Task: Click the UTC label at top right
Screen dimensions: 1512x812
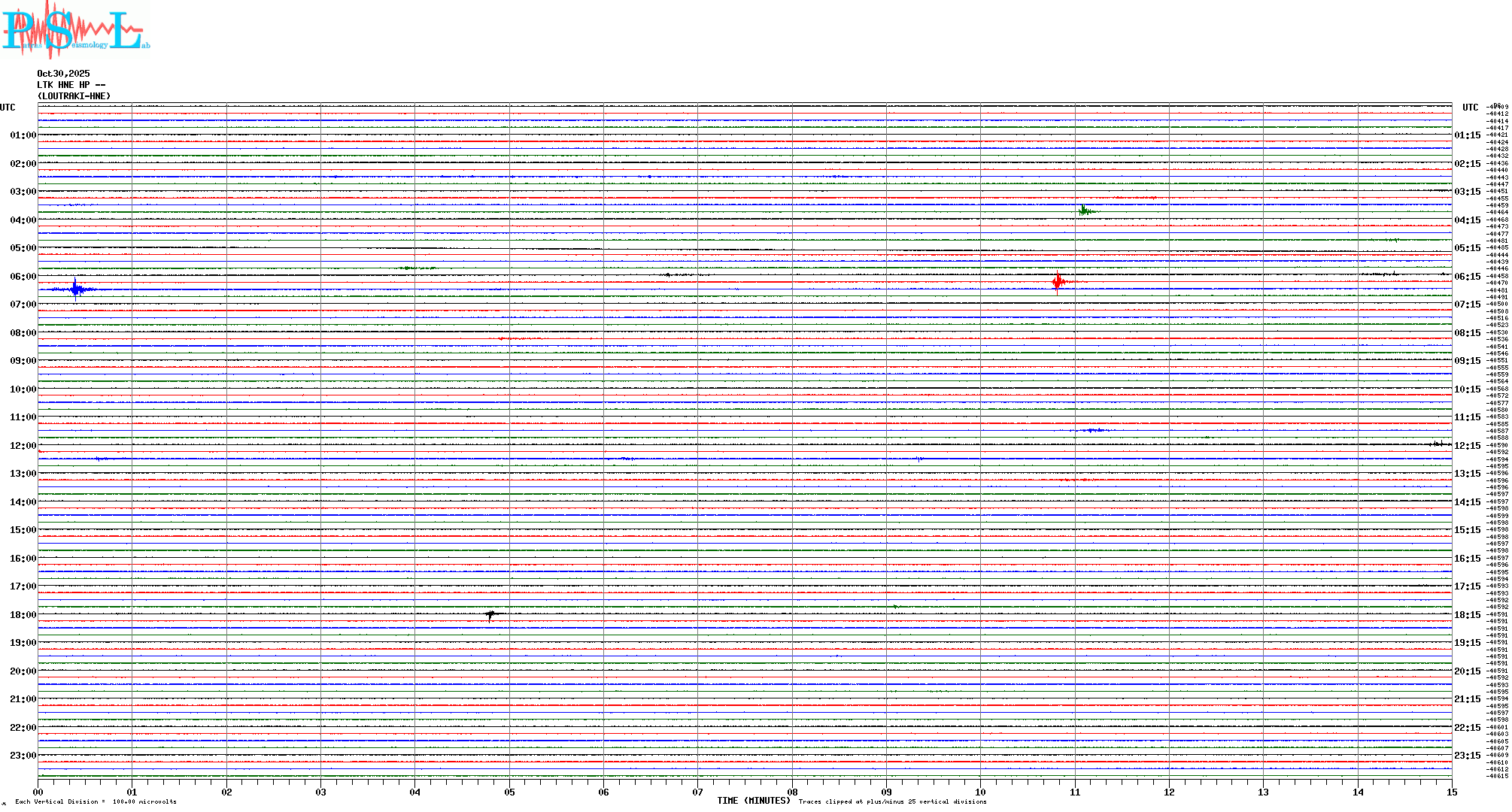Action: [1470, 108]
